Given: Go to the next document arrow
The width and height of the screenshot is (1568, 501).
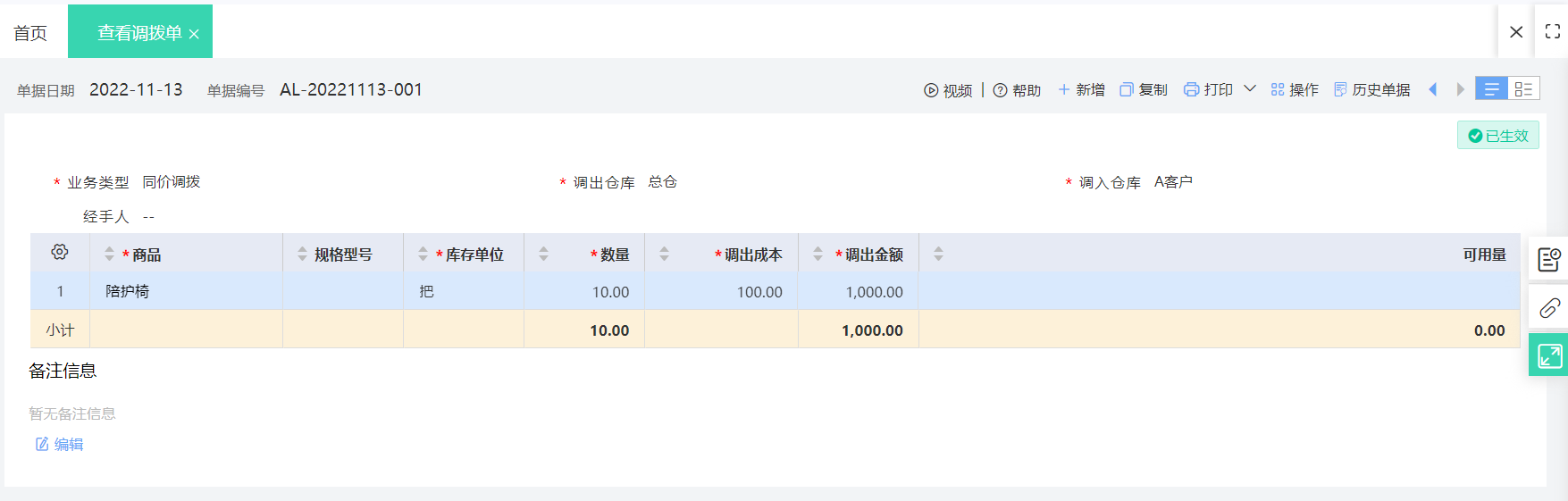Looking at the screenshot, I should 1460,89.
